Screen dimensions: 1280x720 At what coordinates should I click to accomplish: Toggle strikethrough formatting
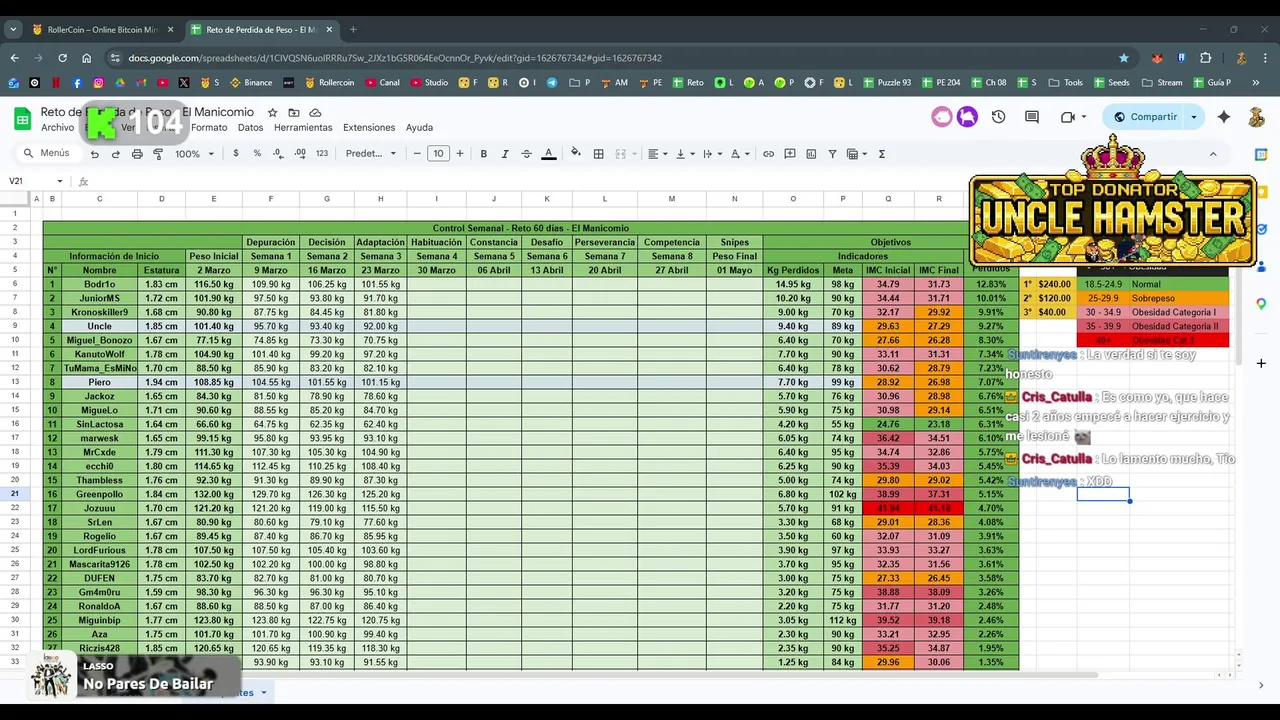[x=526, y=154]
